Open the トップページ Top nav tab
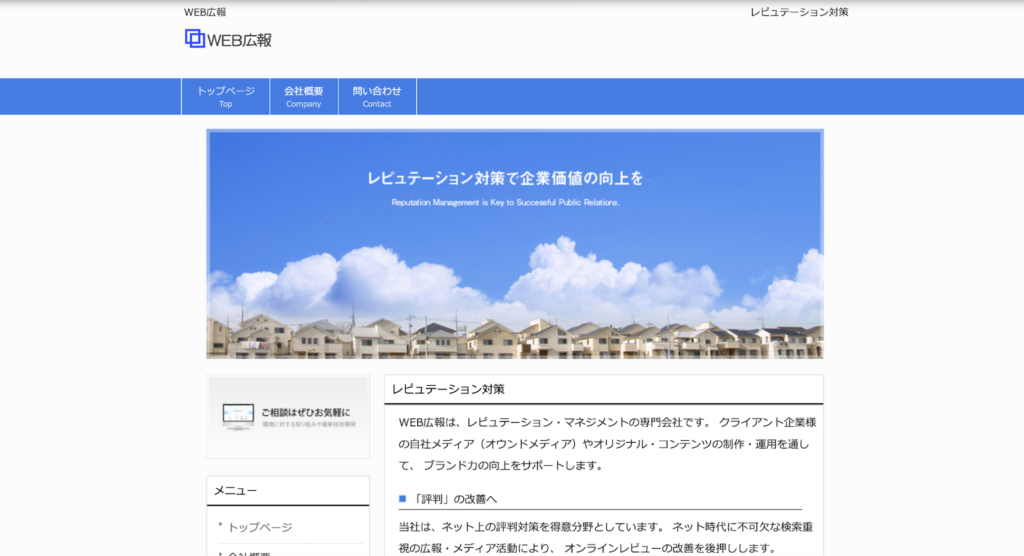The image size is (1024, 556). click(225, 97)
